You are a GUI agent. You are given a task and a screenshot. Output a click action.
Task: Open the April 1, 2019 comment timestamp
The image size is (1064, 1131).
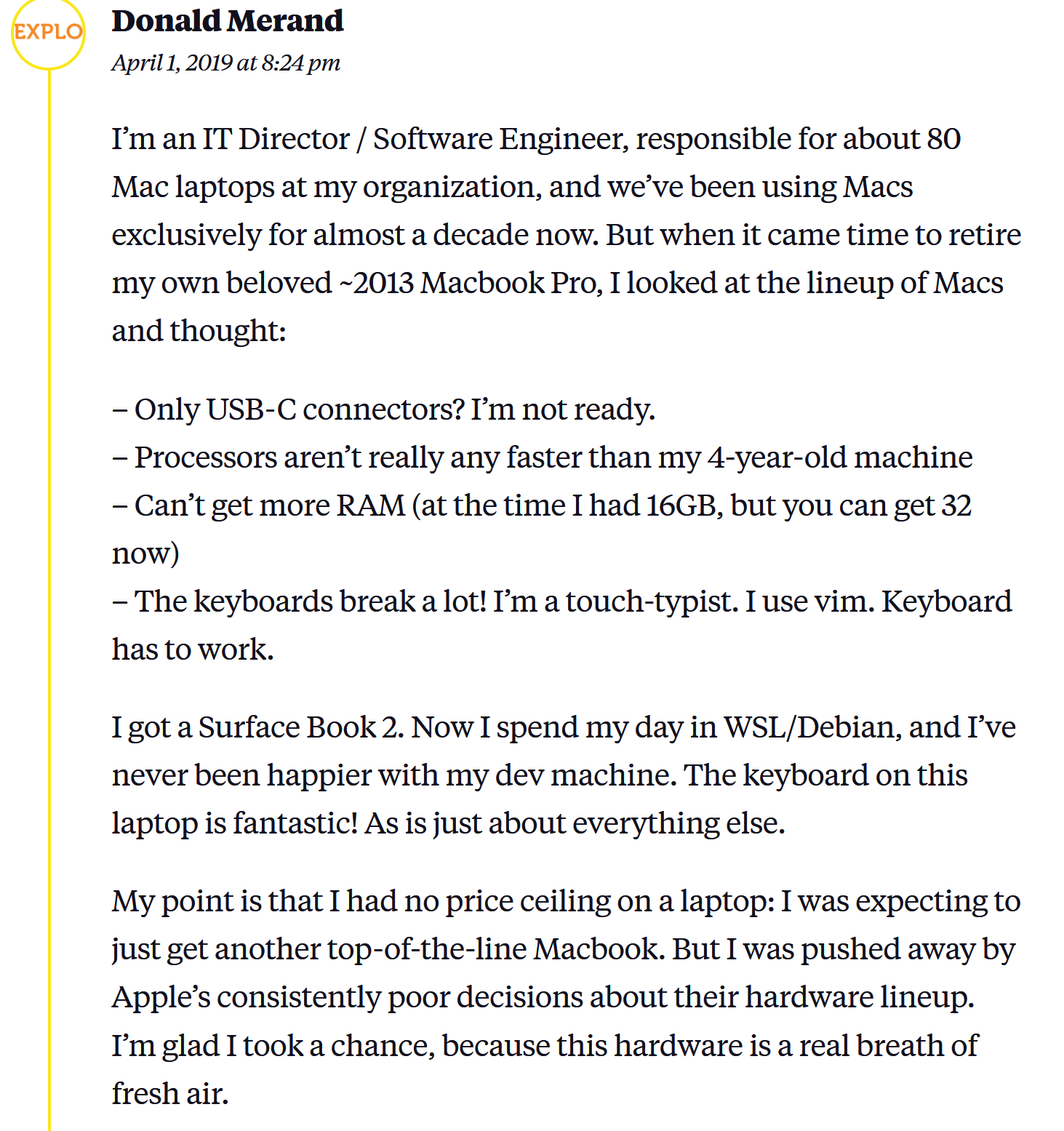[225, 63]
